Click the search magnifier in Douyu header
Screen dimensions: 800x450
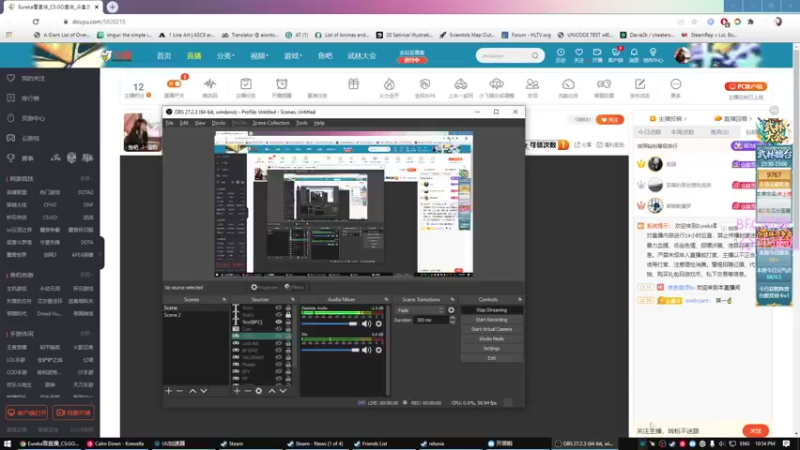[x=535, y=56]
